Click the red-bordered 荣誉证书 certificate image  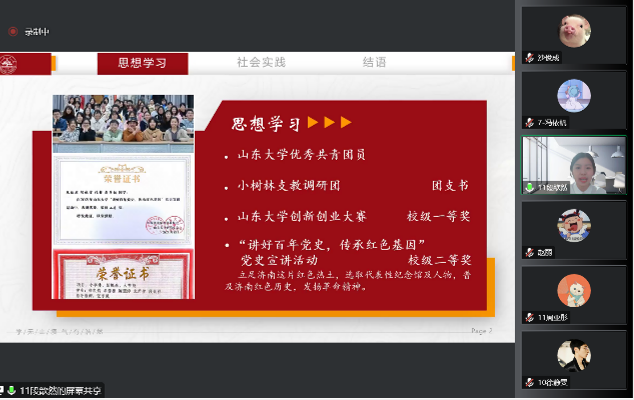[123, 275]
